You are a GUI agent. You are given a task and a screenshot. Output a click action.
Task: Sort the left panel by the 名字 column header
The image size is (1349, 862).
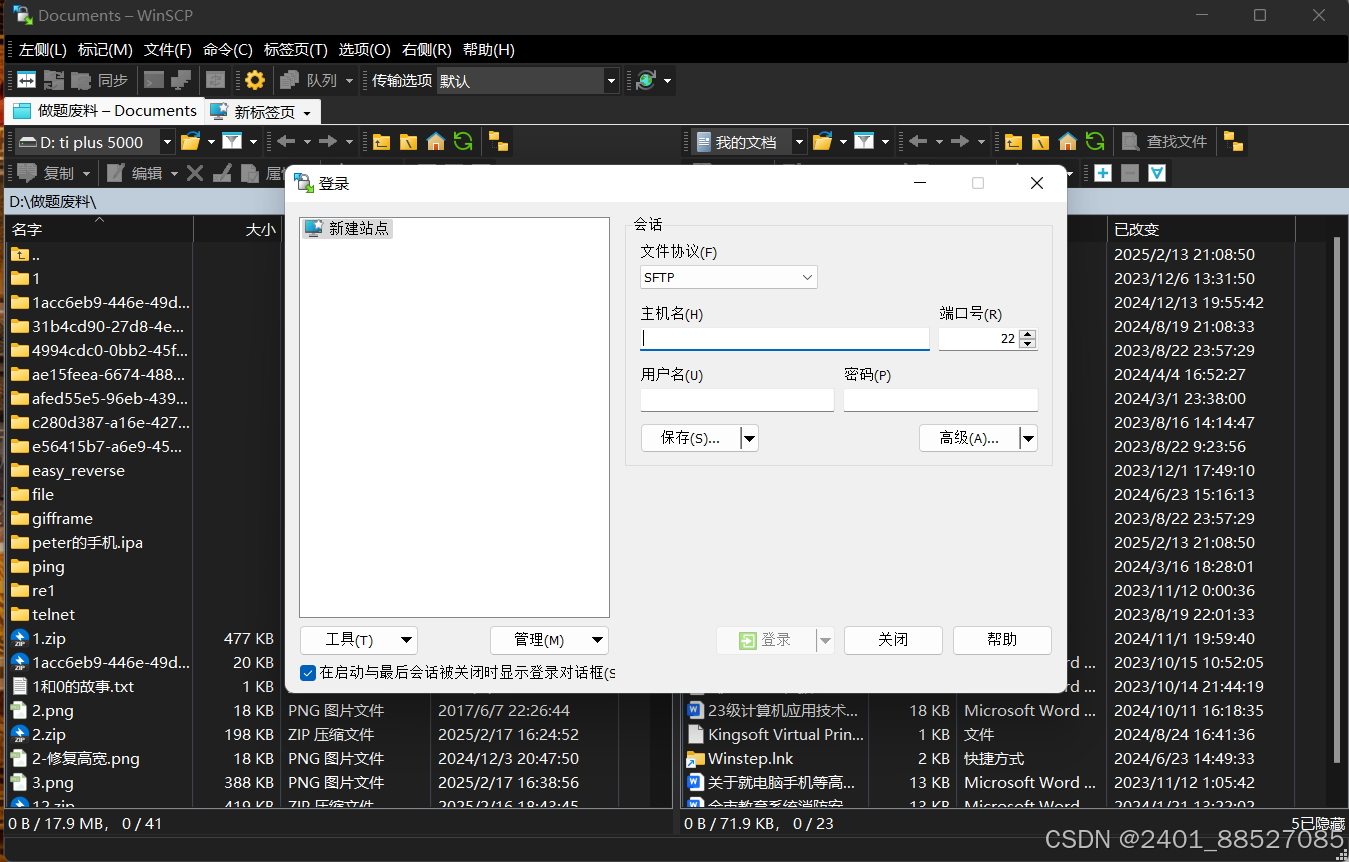99,229
